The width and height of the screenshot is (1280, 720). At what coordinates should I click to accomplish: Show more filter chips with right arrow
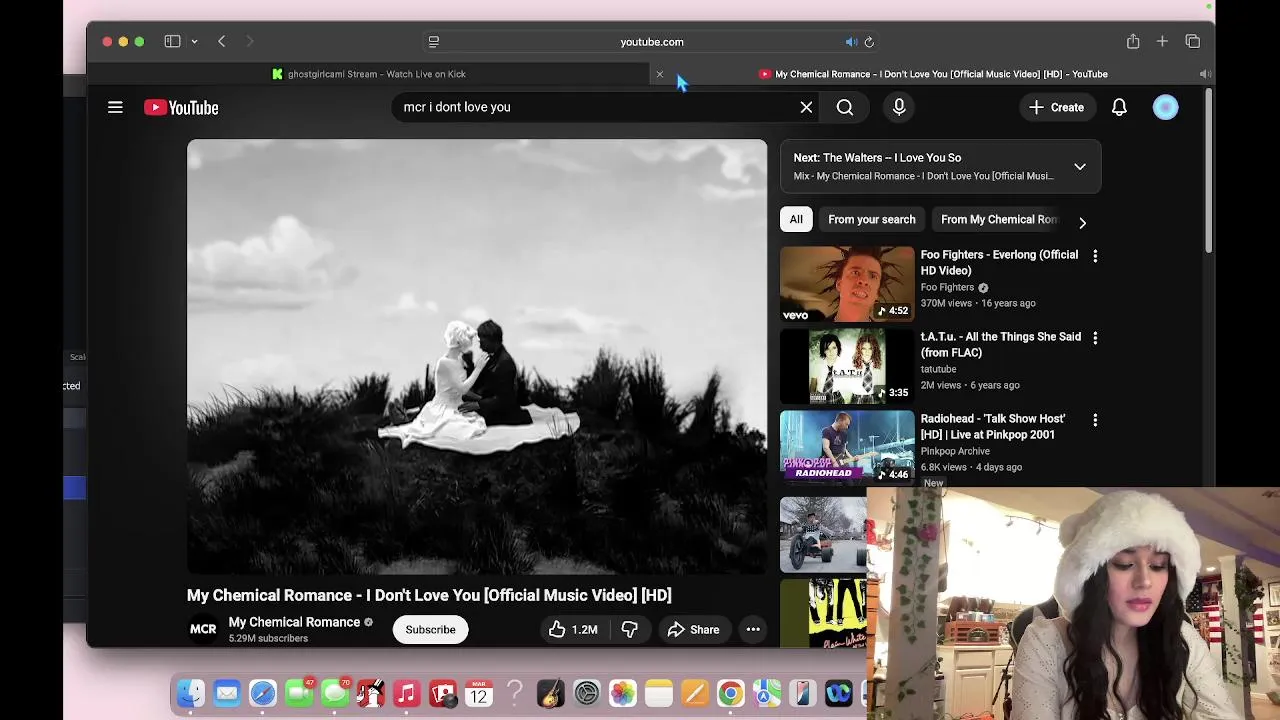[x=1082, y=222]
